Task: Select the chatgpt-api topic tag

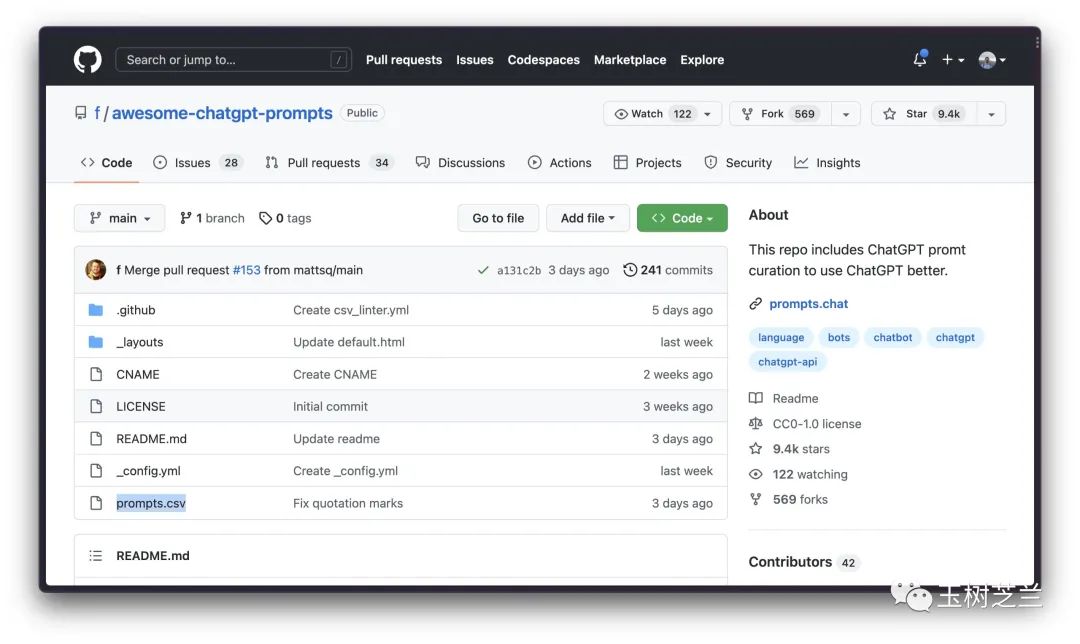Action: pos(787,362)
